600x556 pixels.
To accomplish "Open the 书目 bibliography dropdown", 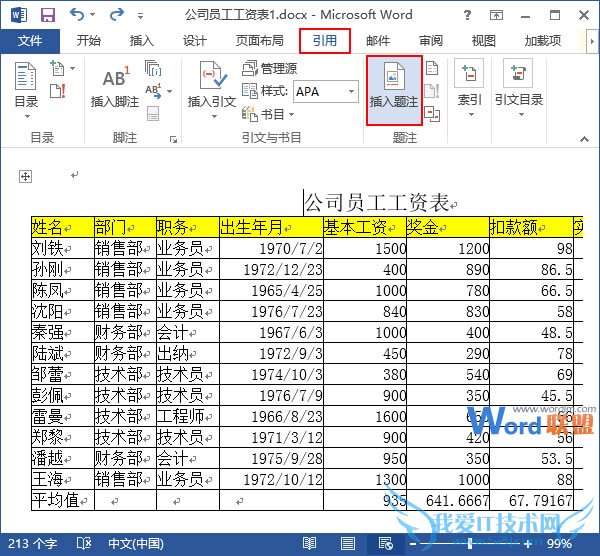I will click(268, 114).
